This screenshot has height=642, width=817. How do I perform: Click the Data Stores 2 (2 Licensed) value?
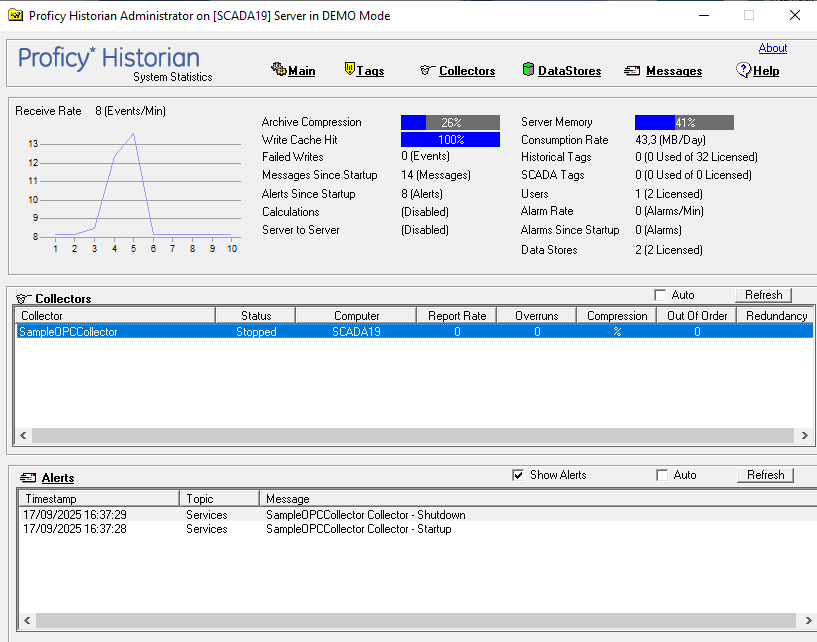[x=669, y=250]
